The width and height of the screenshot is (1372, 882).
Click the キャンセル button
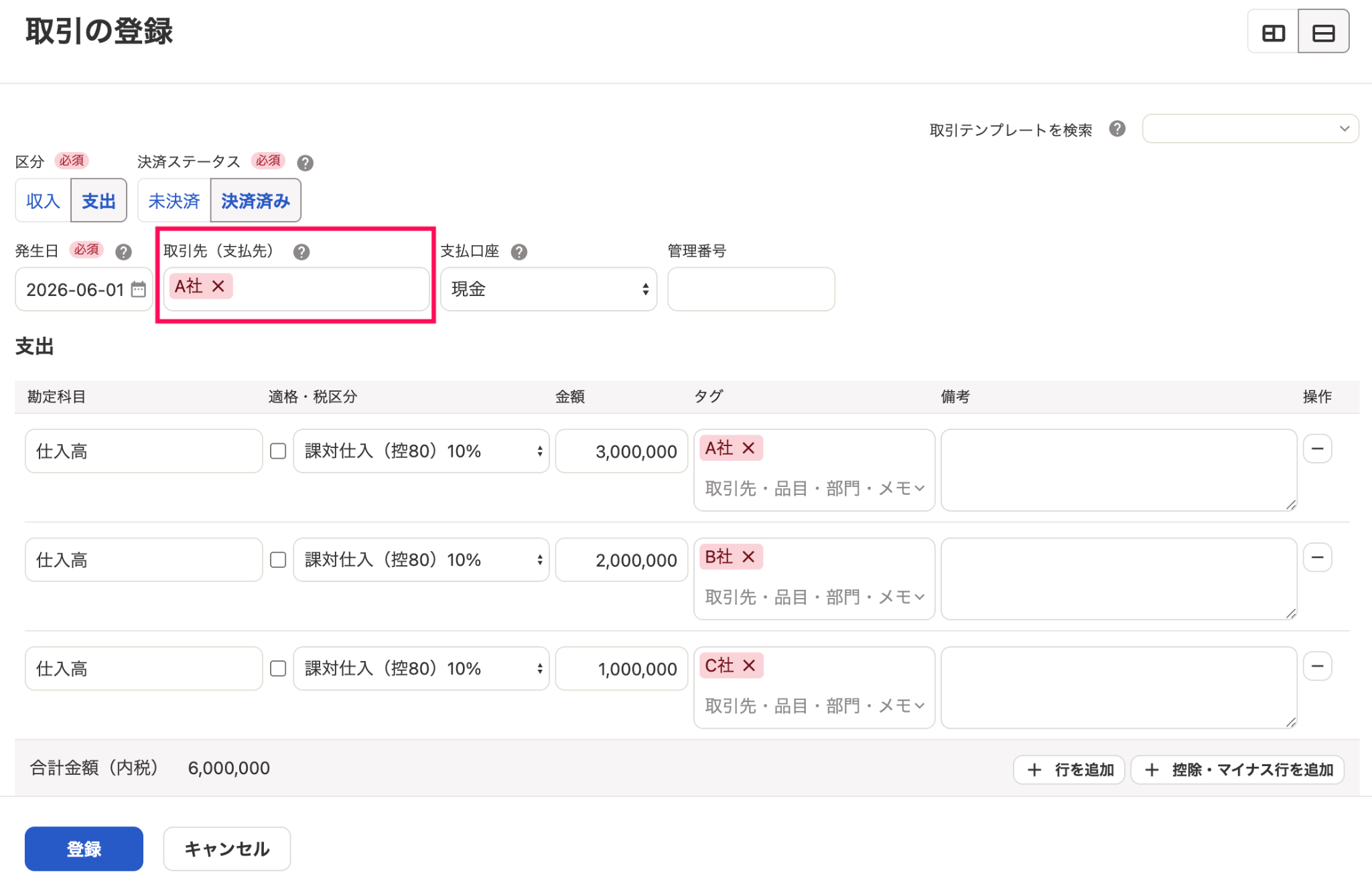(x=226, y=849)
